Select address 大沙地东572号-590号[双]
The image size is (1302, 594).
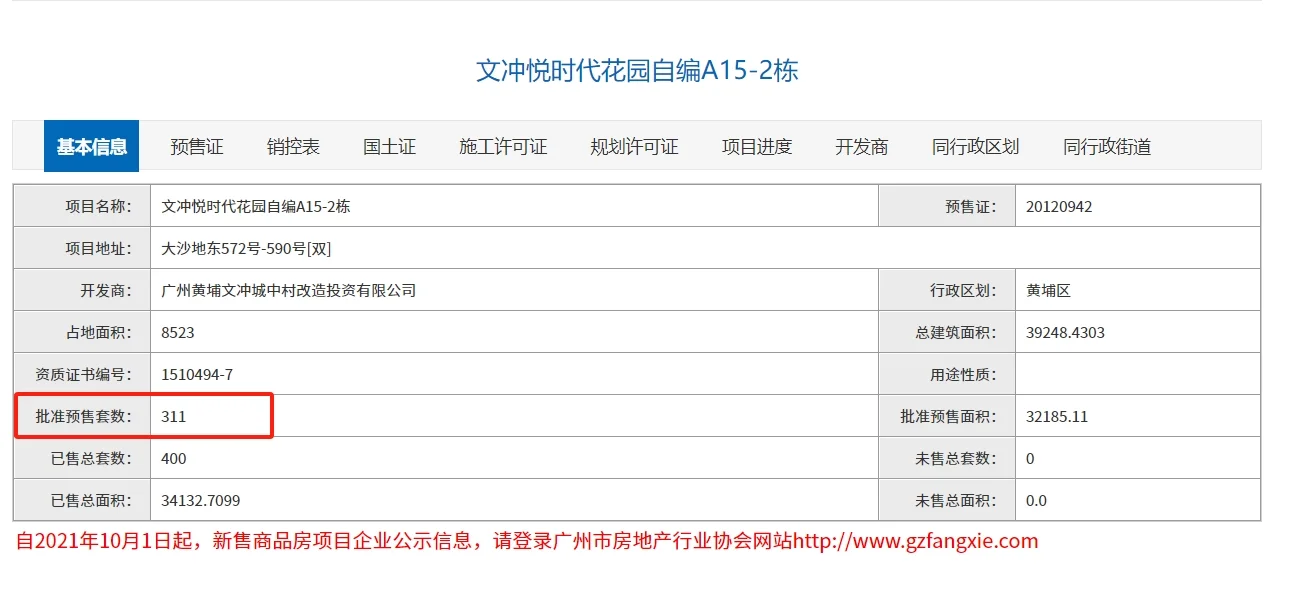pos(246,249)
